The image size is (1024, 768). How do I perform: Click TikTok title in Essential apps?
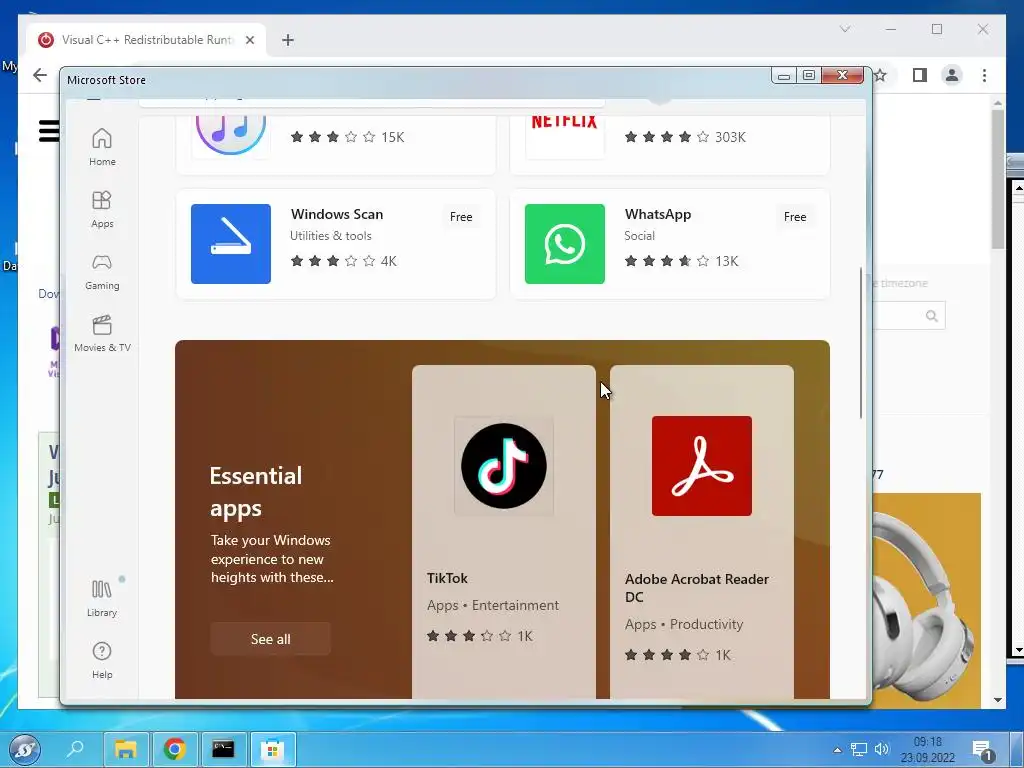tap(447, 578)
